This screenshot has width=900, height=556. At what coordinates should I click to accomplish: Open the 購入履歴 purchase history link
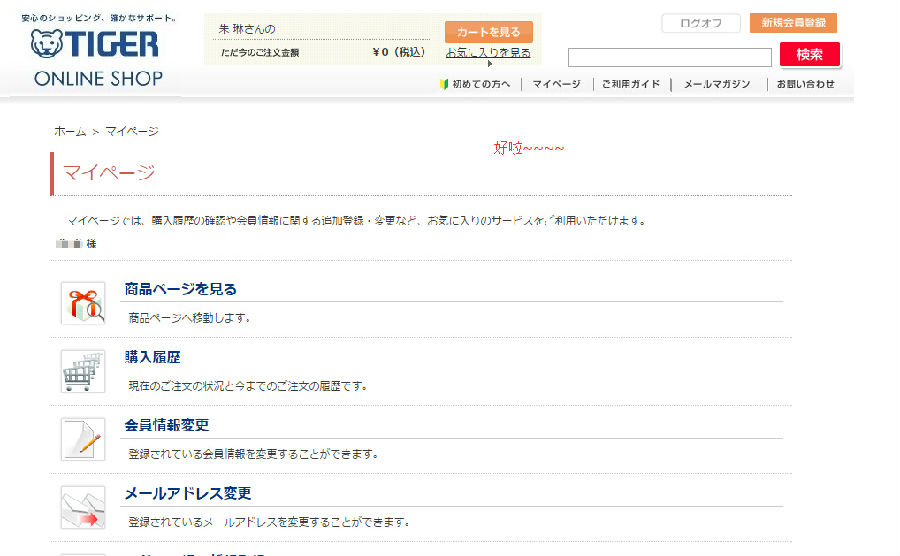152,357
